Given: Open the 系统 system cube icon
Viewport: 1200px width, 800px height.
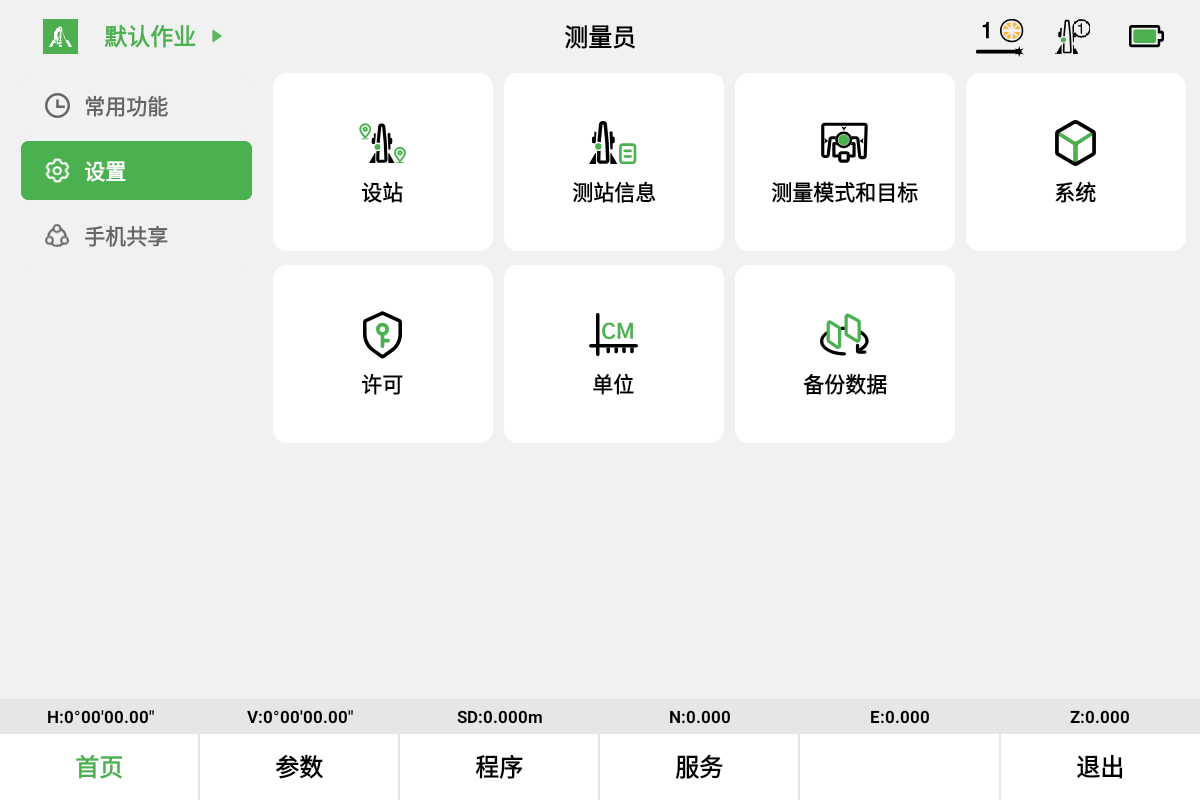Looking at the screenshot, I should (1075, 143).
